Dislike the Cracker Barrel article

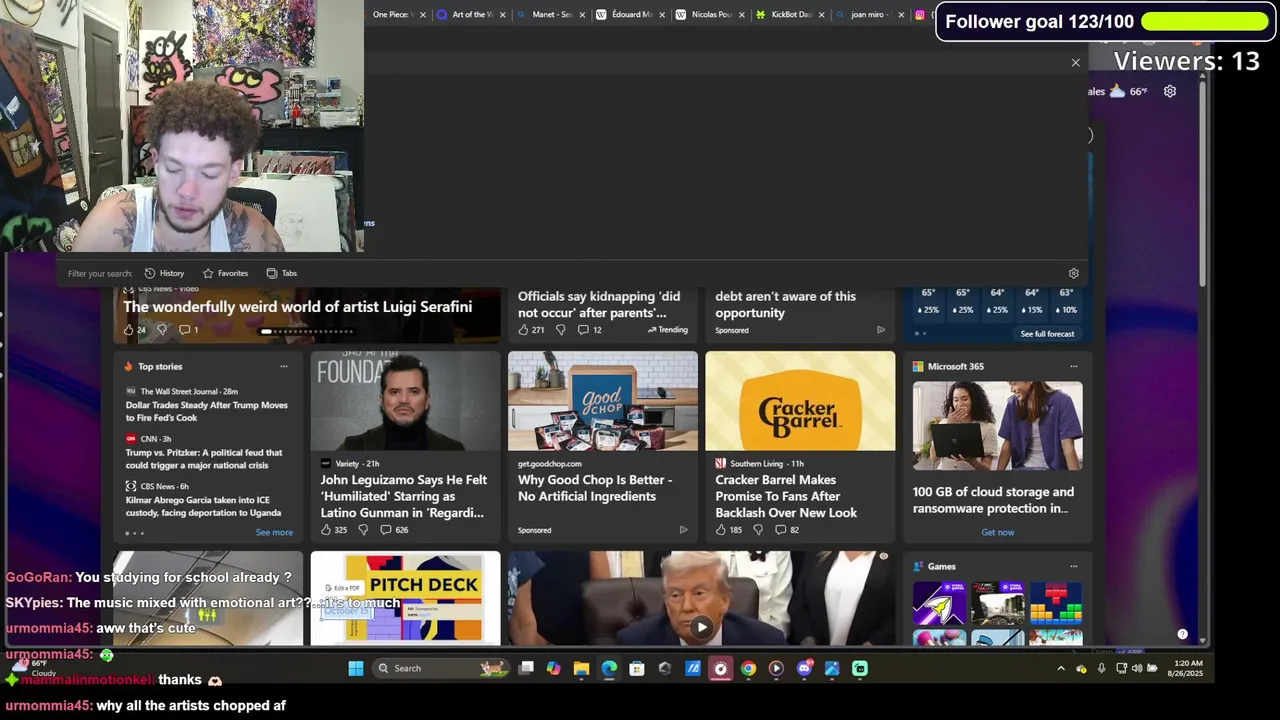757,530
